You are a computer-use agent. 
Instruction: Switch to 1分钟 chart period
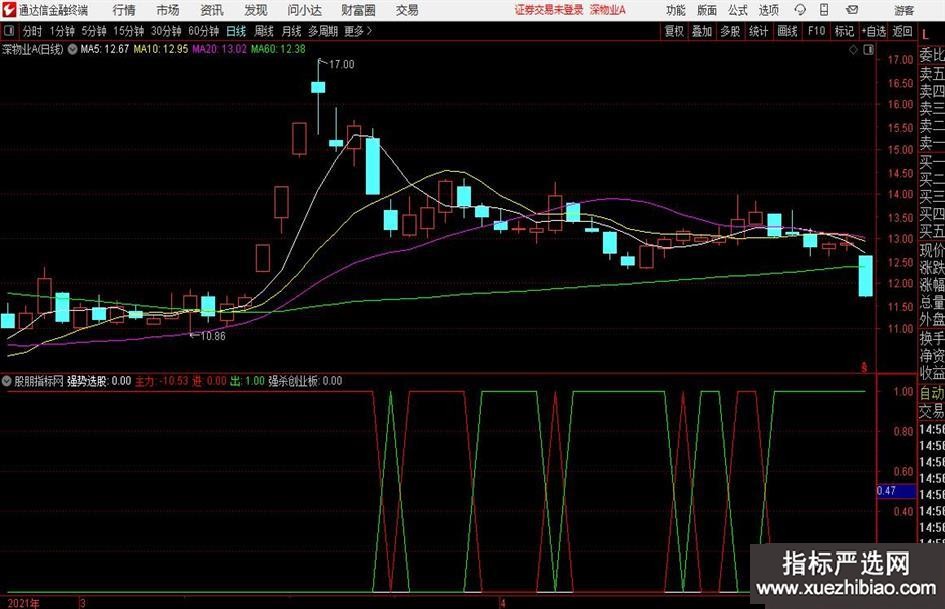click(62, 31)
